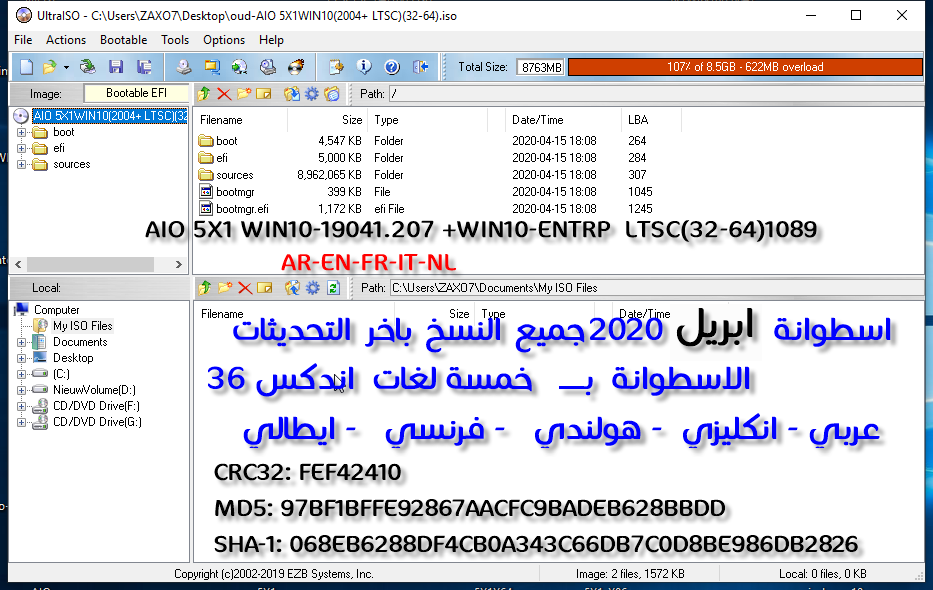Click the notepad with gear toolbar icon

tap(336, 67)
